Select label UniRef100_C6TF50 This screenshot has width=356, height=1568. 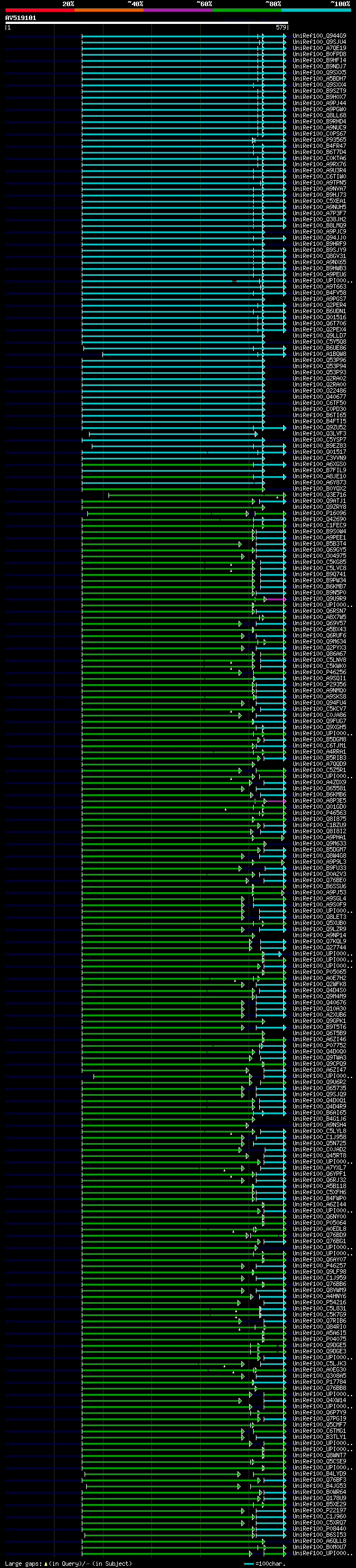click(x=319, y=403)
